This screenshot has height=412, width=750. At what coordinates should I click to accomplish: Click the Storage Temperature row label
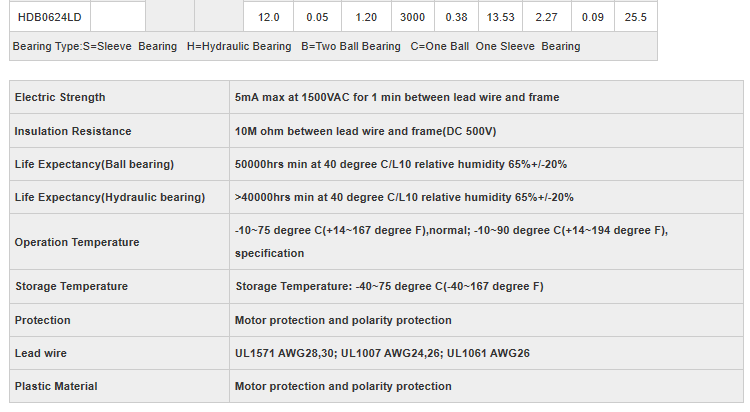71,286
